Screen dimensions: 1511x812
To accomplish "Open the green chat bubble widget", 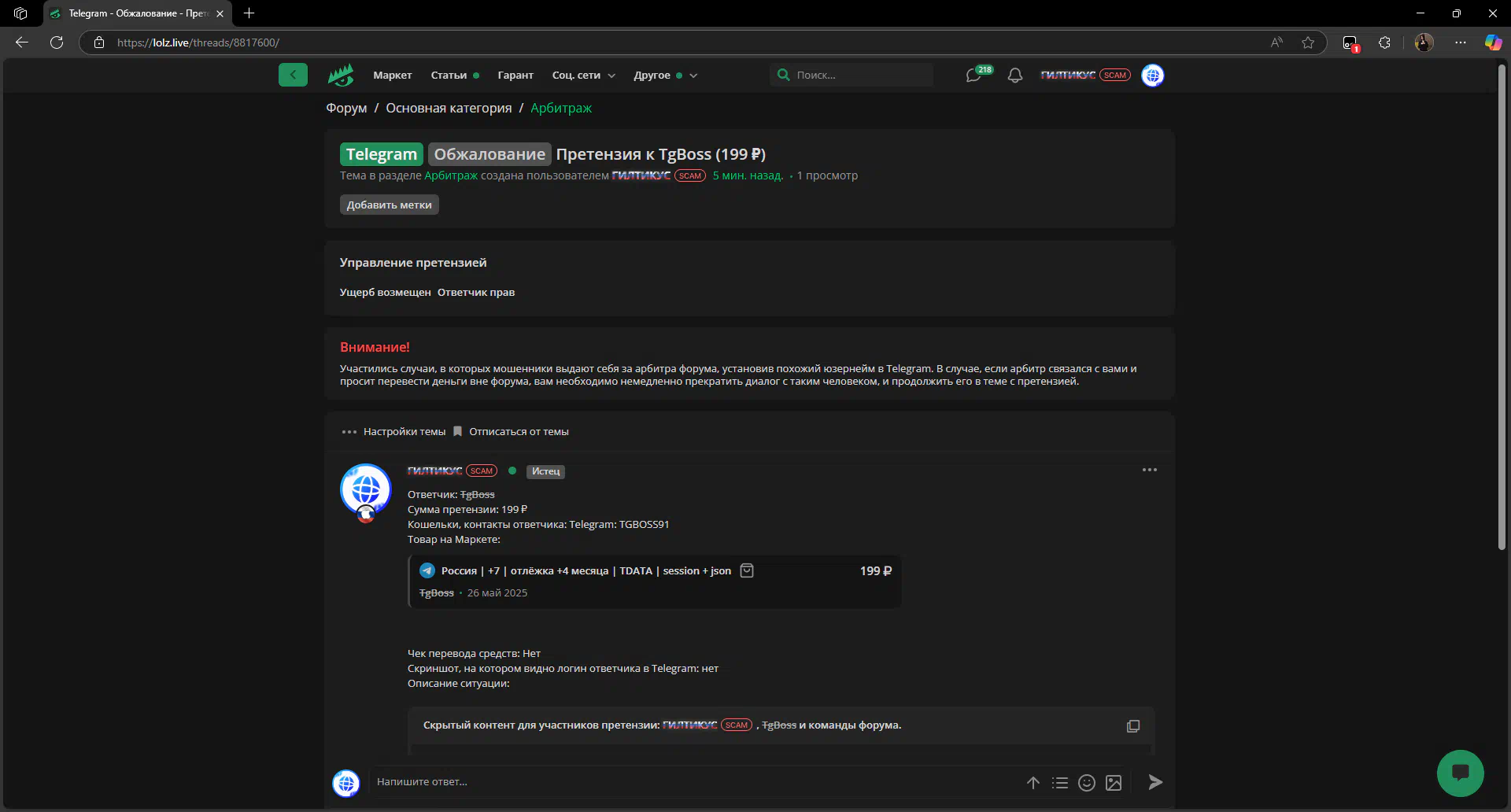I will [x=1460, y=773].
